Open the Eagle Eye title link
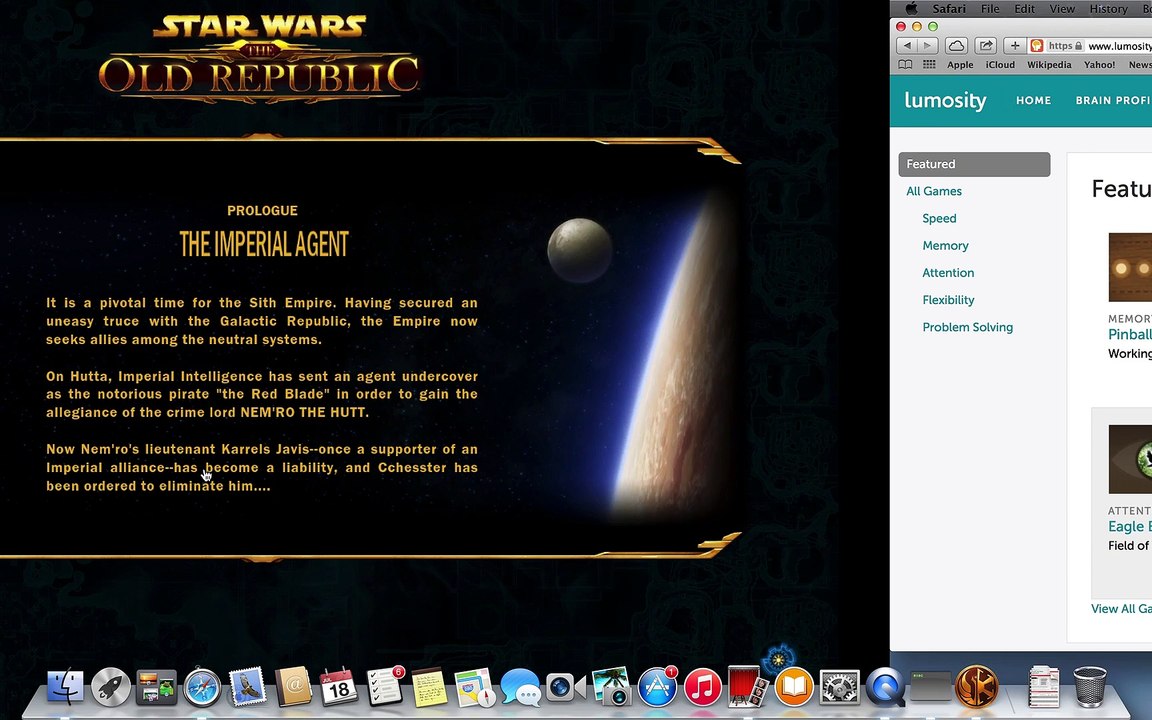 [x=1130, y=526]
